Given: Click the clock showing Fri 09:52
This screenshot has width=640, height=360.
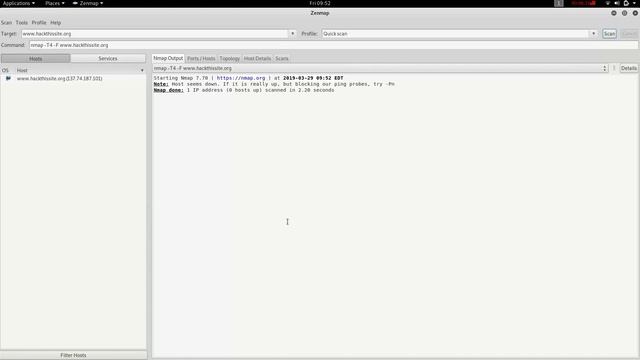Looking at the screenshot, I should [320, 3].
